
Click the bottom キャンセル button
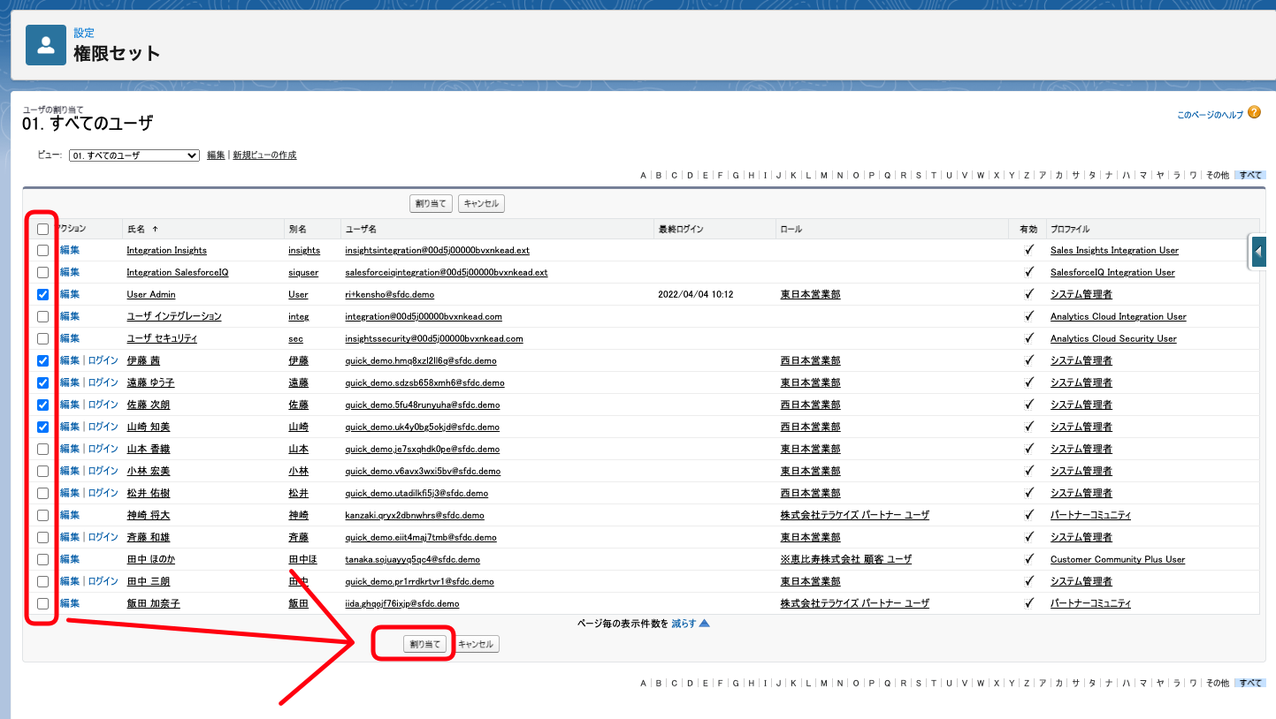tap(476, 644)
